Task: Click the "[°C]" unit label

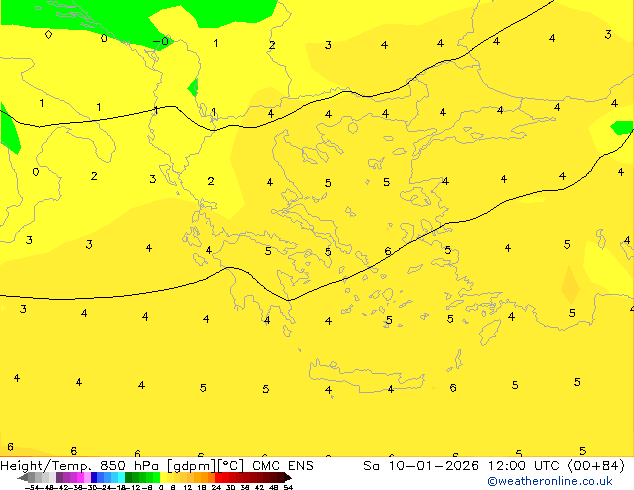Action: click(x=231, y=466)
